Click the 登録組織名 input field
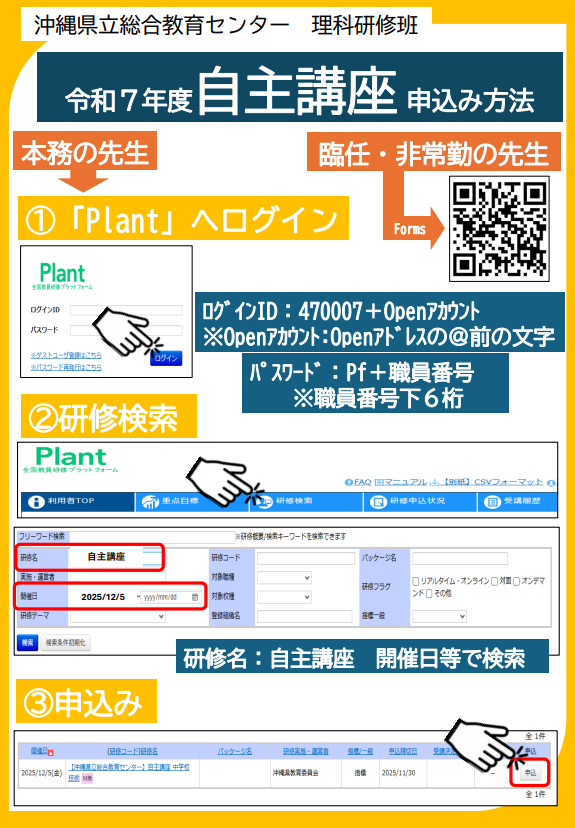The width and height of the screenshot is (575, 828). pos(304,616)
